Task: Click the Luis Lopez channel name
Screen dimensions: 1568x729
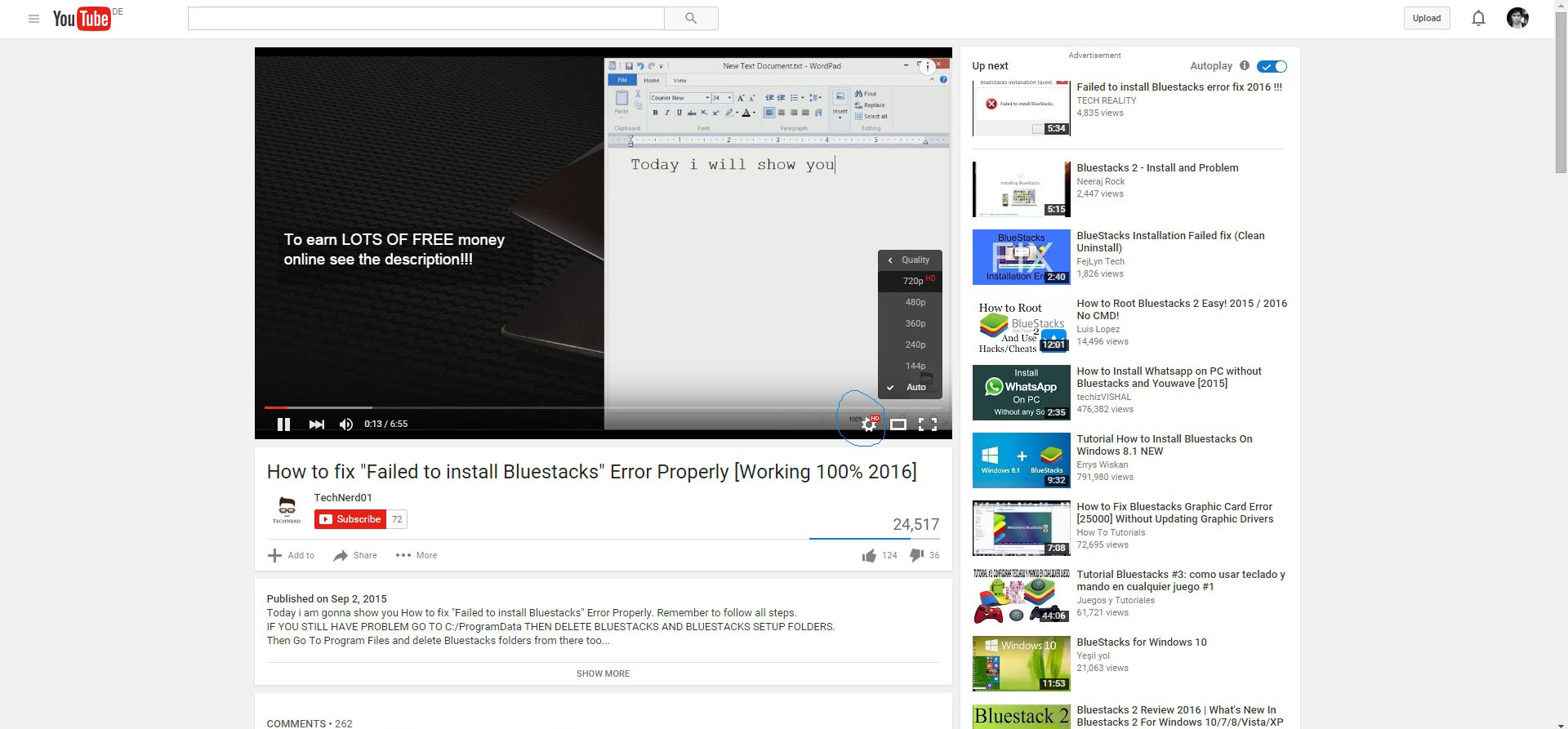Action: [1098, 329]
